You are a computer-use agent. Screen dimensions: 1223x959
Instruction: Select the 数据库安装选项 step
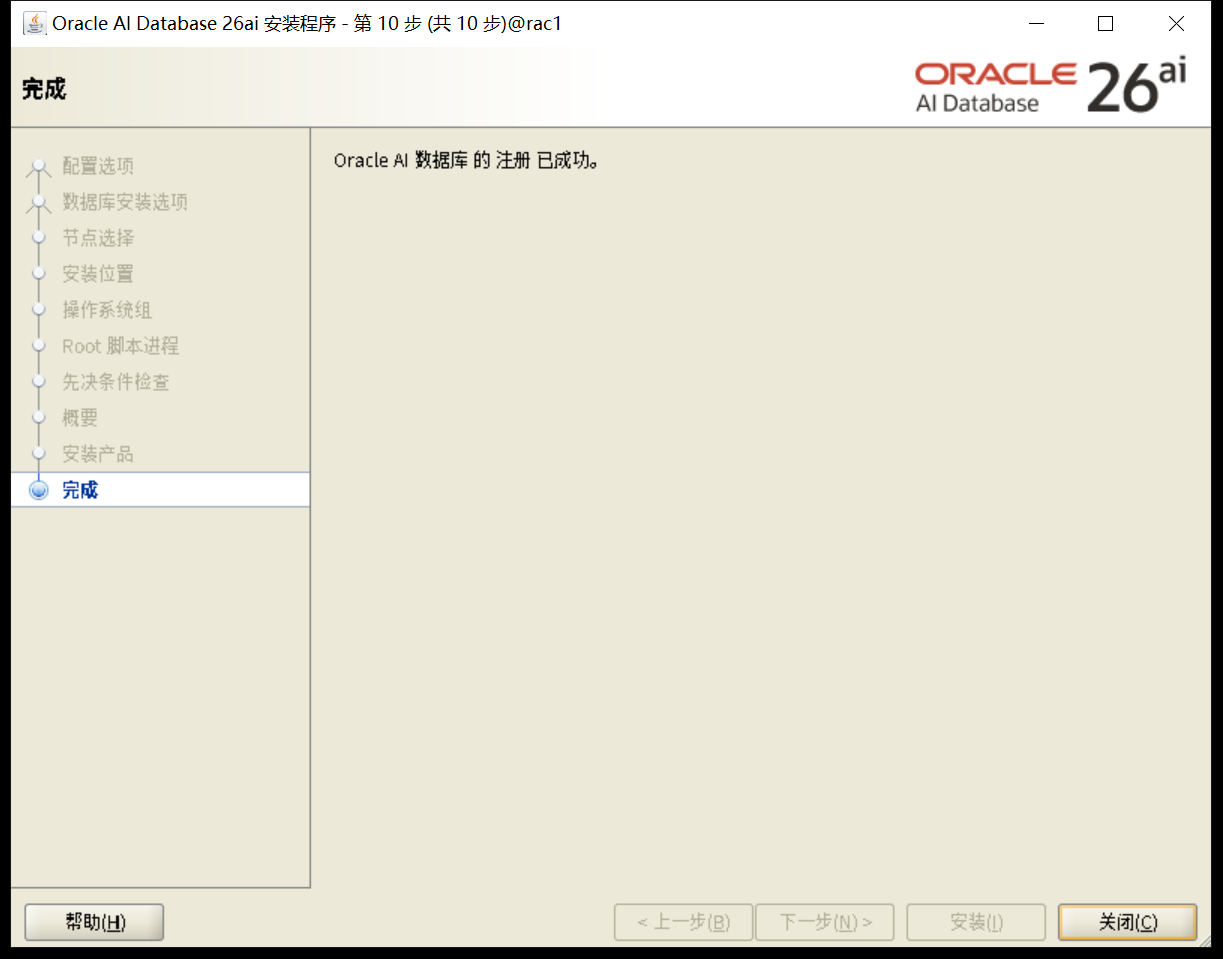pyautogui.click(x=125, y=202)
